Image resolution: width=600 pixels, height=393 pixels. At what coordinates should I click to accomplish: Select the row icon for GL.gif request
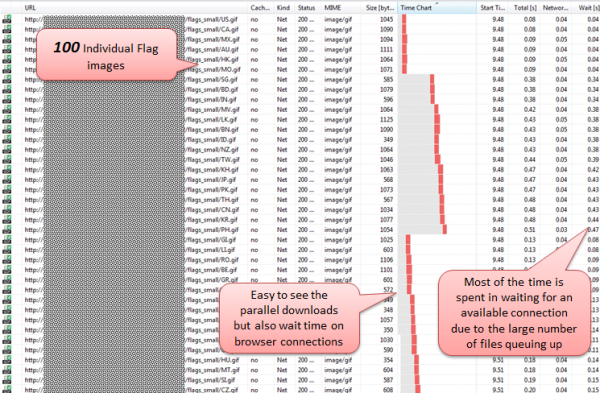(x=7, y=240)
